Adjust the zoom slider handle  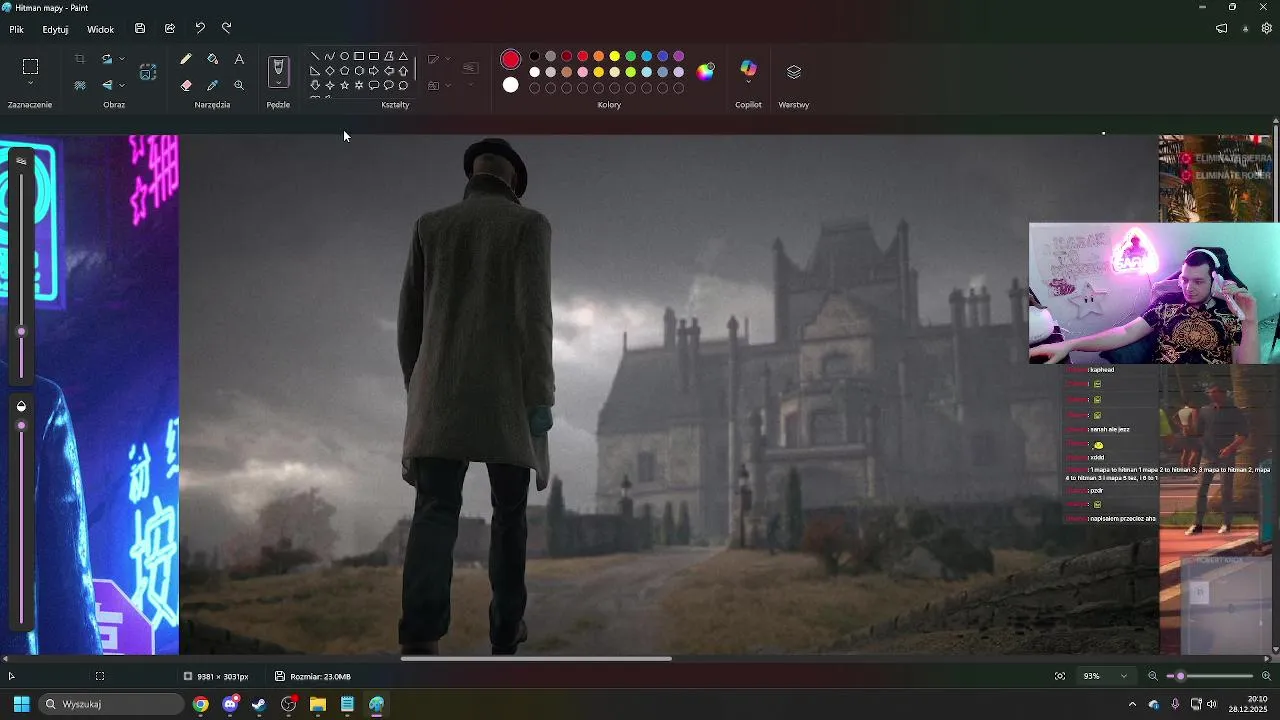tap(1180, 676)
